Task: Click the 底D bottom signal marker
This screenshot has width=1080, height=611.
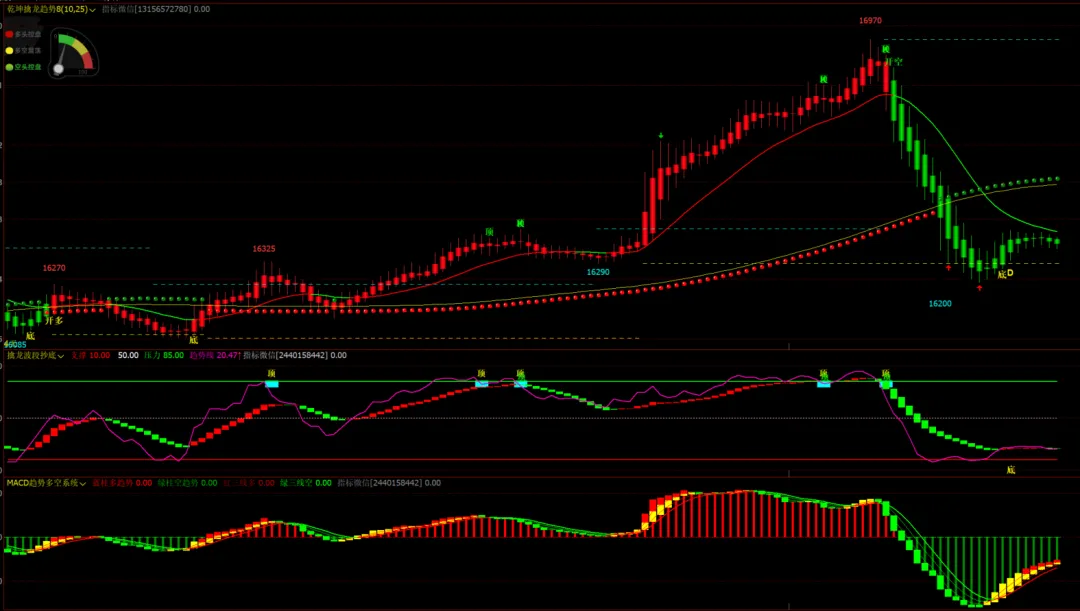Action: coord(1006,273)
